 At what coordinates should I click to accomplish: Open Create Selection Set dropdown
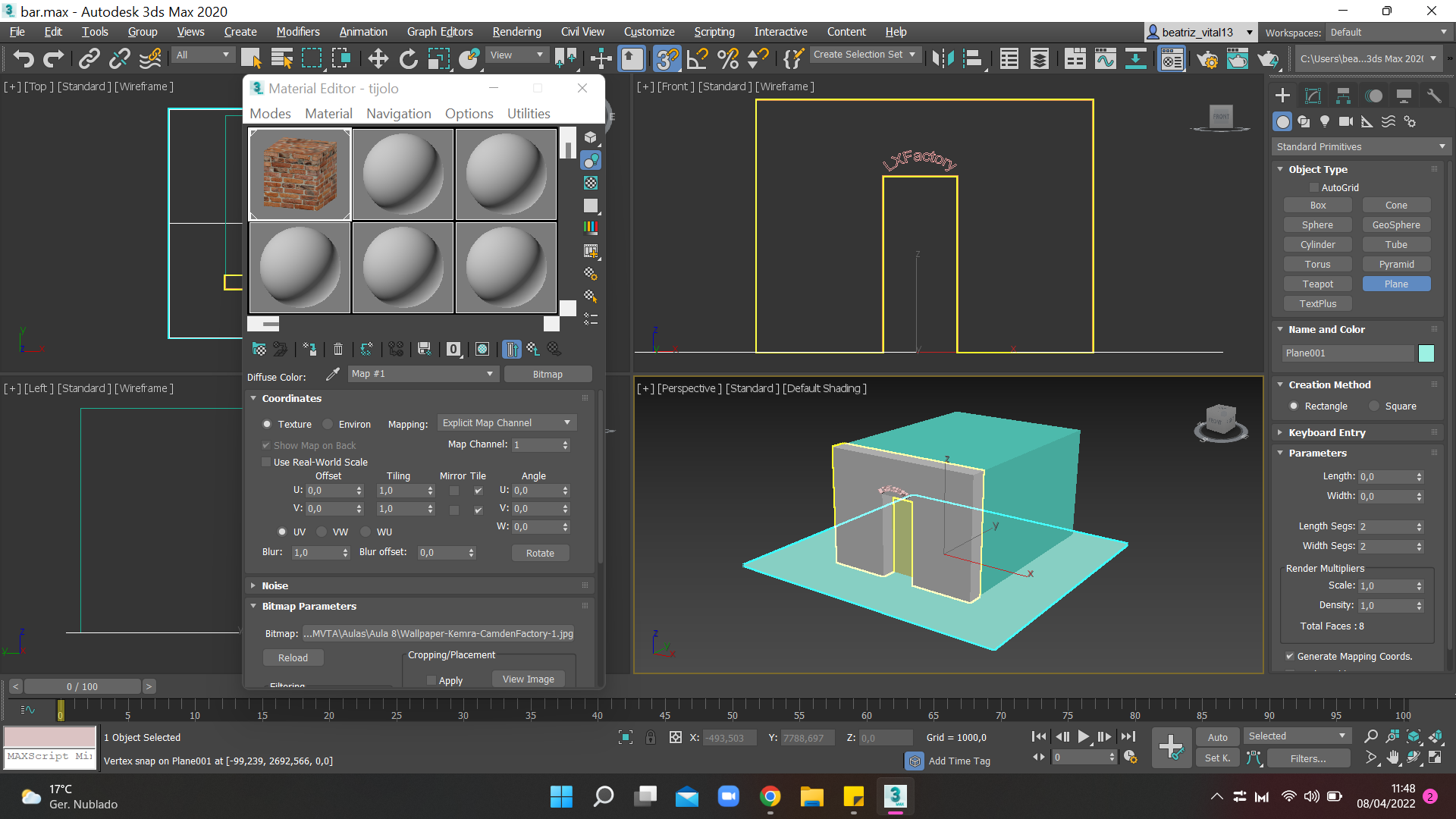pyautogui.click(x=864, y=55)
